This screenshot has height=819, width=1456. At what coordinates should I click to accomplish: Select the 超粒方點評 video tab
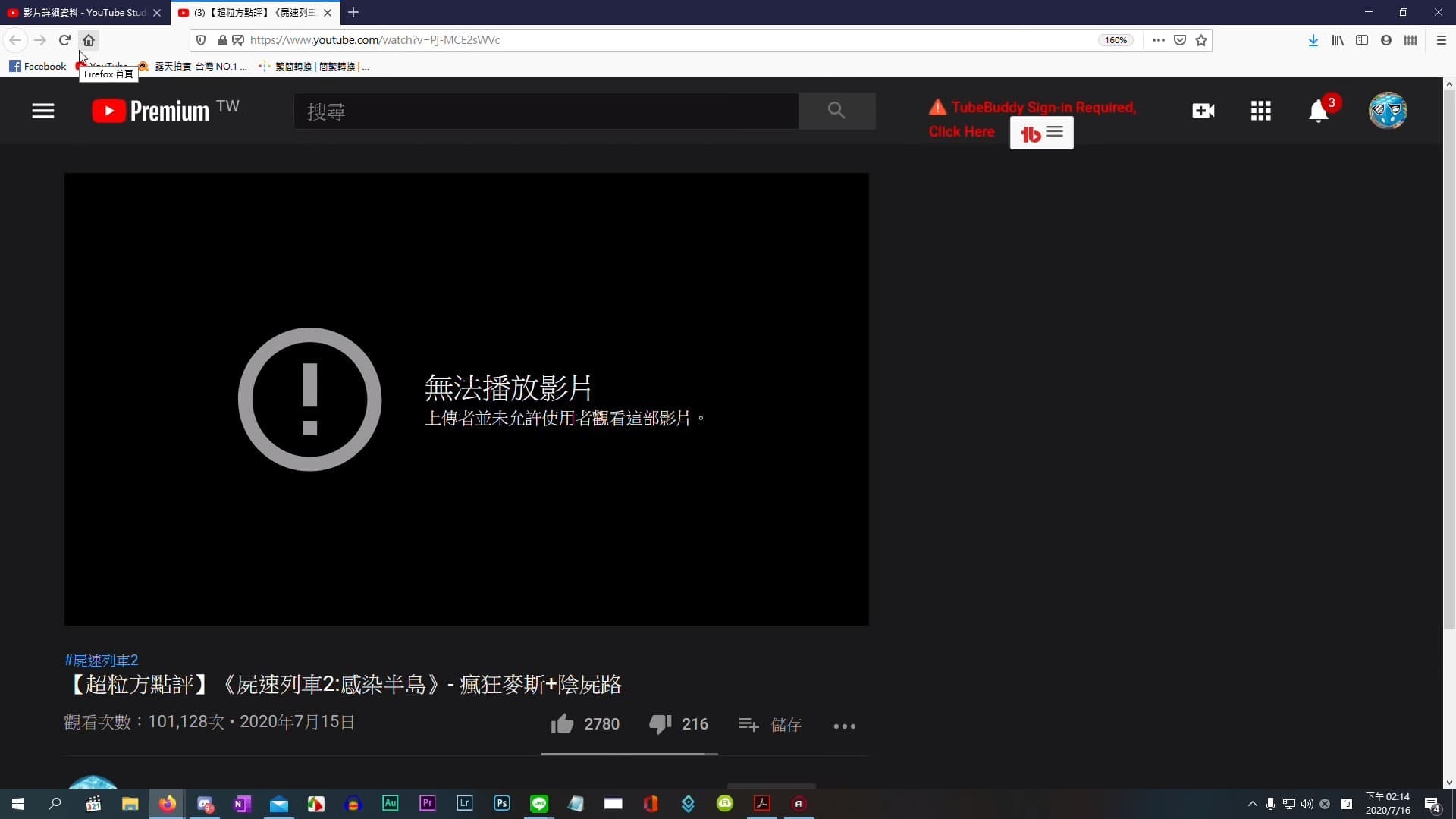(x=255, y=12)
